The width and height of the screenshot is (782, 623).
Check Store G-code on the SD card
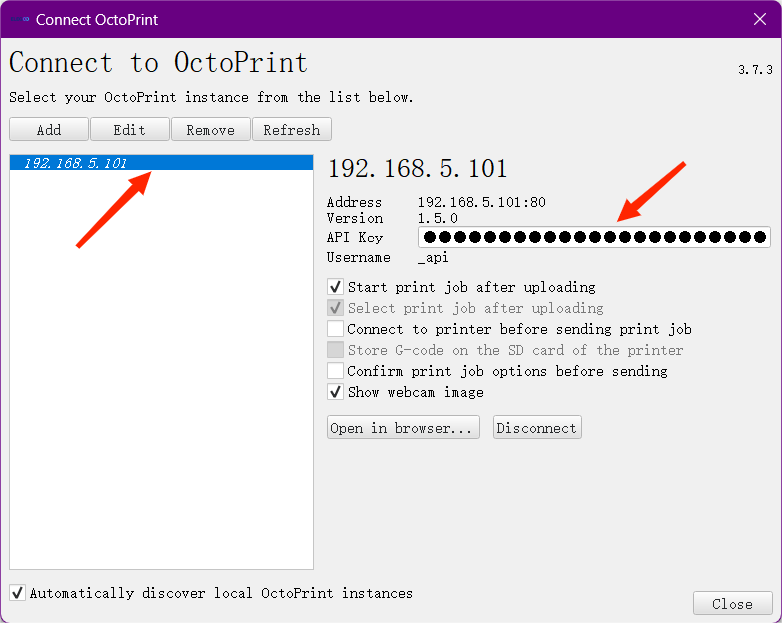336,350
